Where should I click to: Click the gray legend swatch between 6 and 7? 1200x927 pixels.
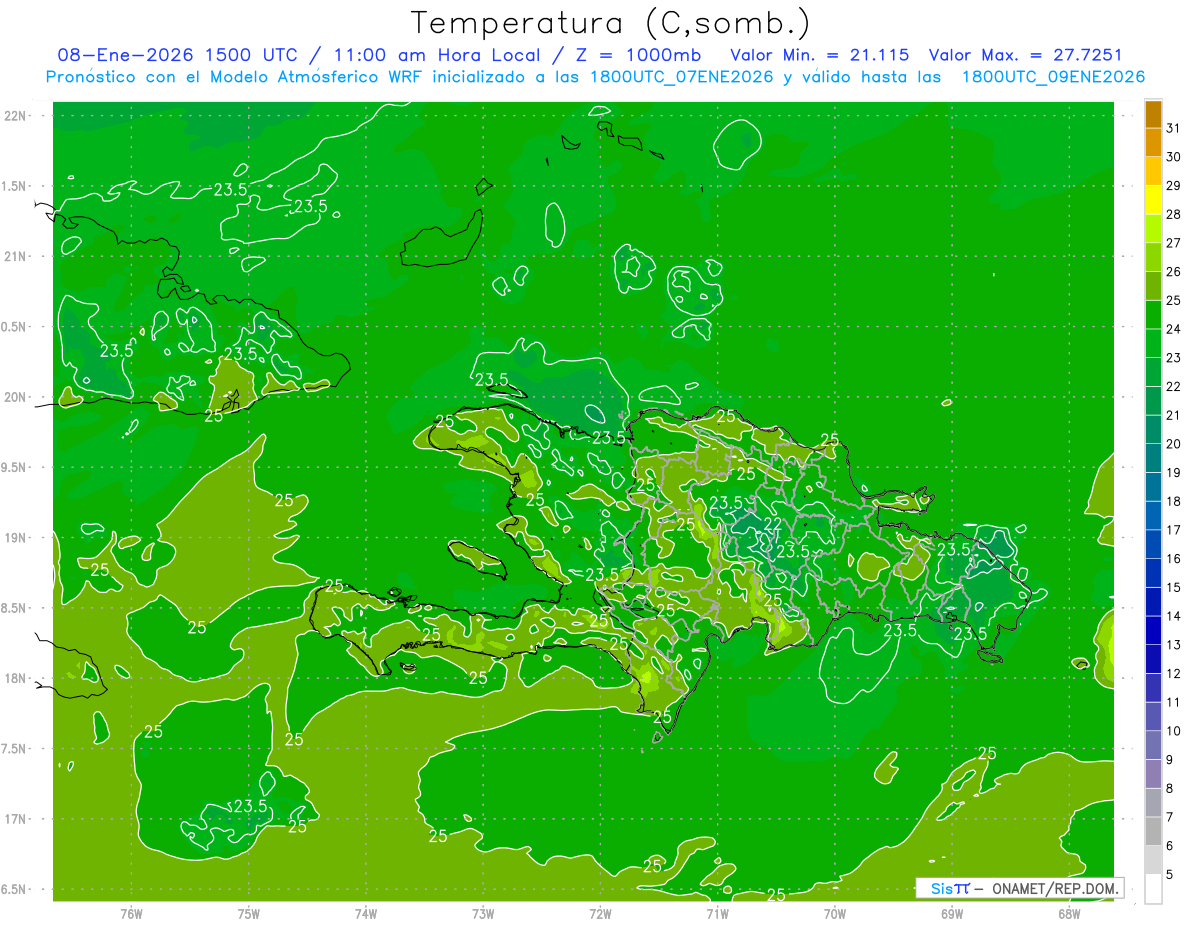(1153, 831)
